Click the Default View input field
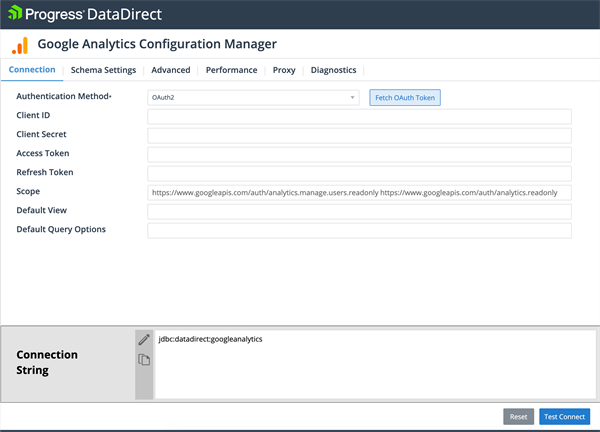 pyautogui.click(x=359, y=211)
